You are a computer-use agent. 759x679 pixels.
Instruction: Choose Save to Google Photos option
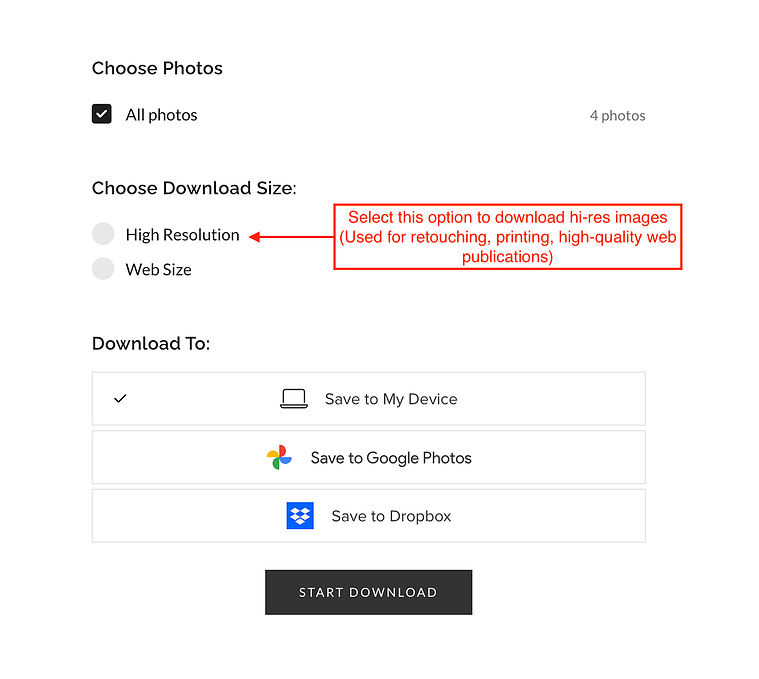pos(369,457)
